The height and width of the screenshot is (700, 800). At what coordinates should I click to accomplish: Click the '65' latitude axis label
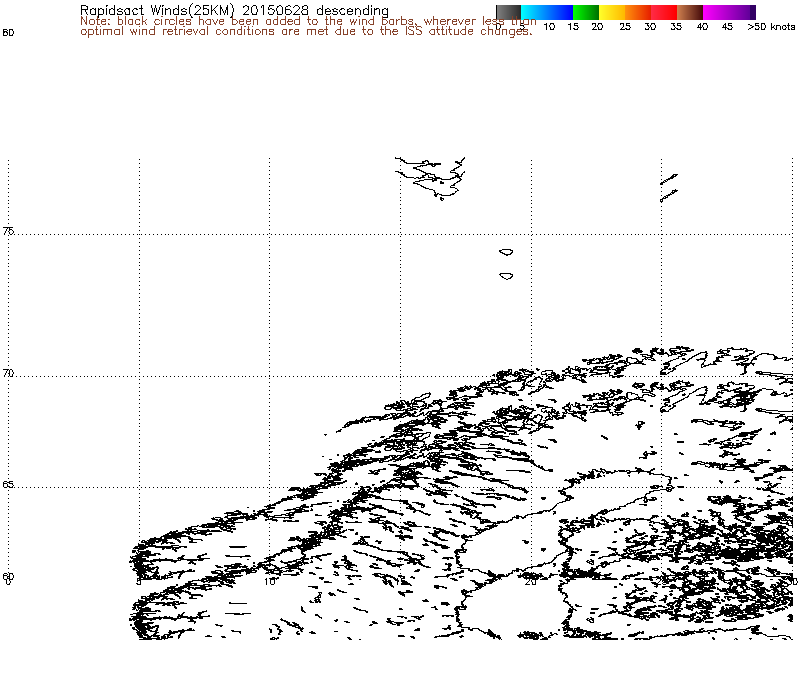[8, 484]
